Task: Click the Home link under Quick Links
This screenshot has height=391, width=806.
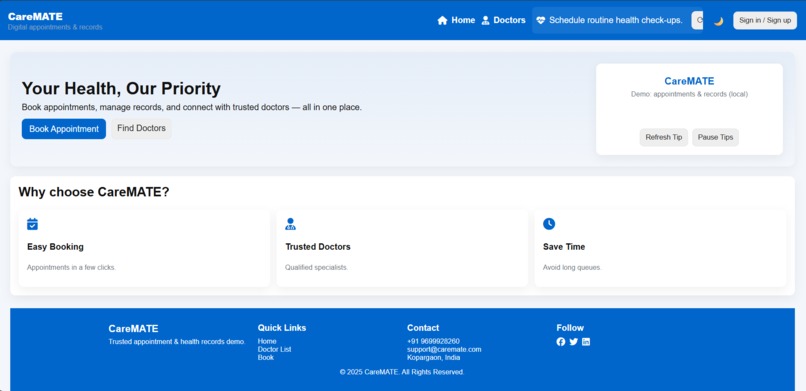Action: tap(267, 341)
